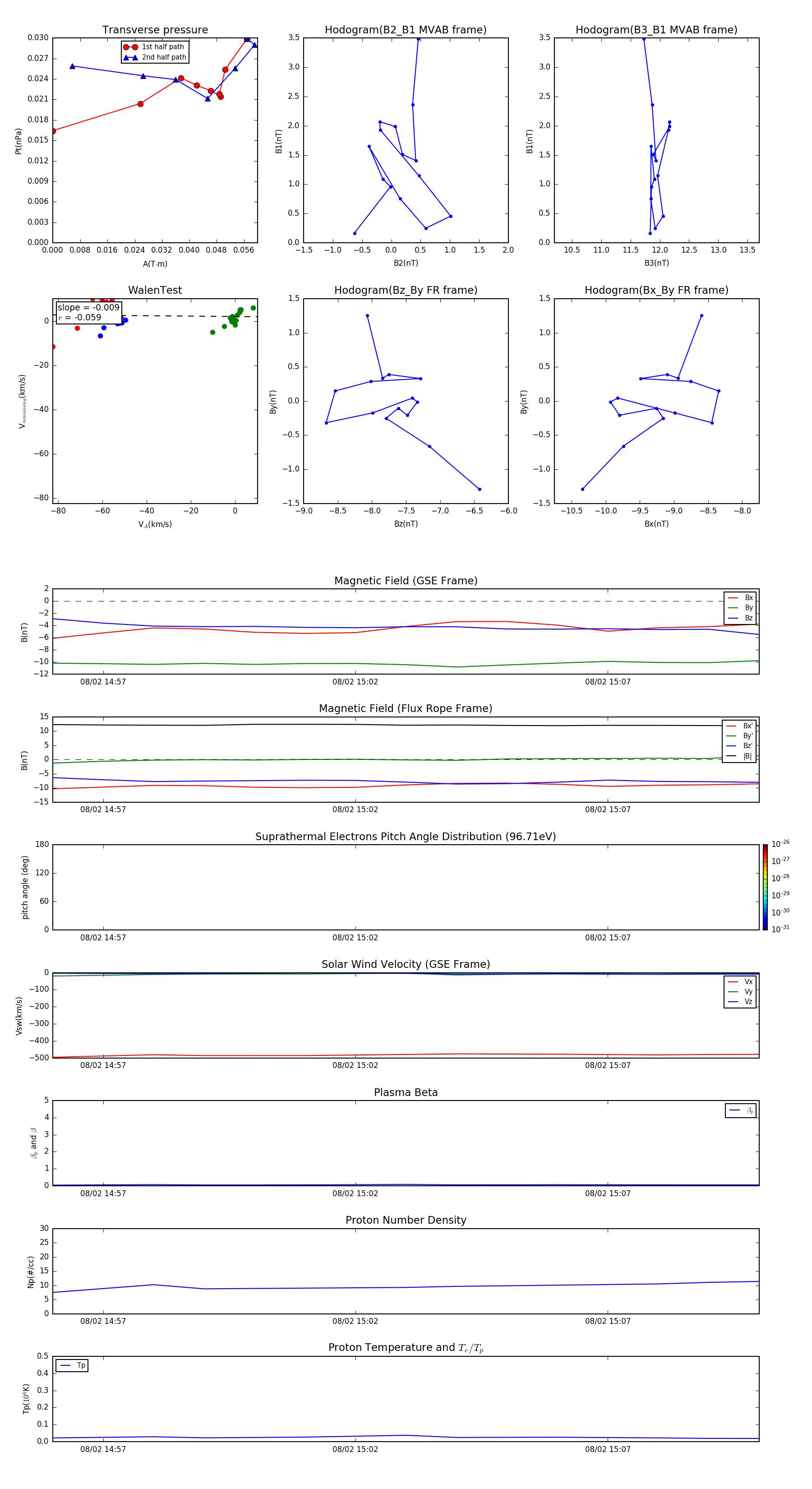This screenshot has width=812, height=1489.
Task: Click the "V_A(km/s)" x-axis label of WalenTest
Action: 155,524
